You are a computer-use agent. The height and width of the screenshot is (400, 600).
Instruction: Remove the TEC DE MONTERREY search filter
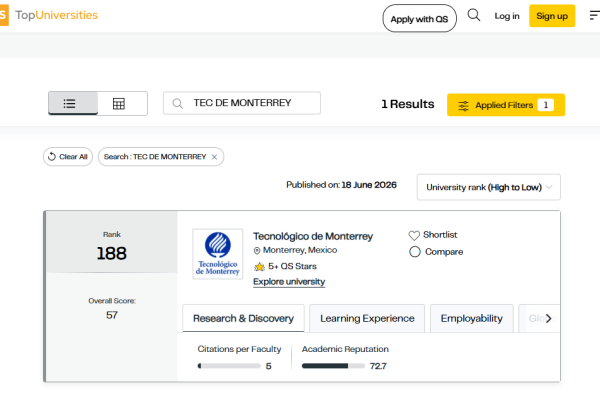[x=214, y=157]
